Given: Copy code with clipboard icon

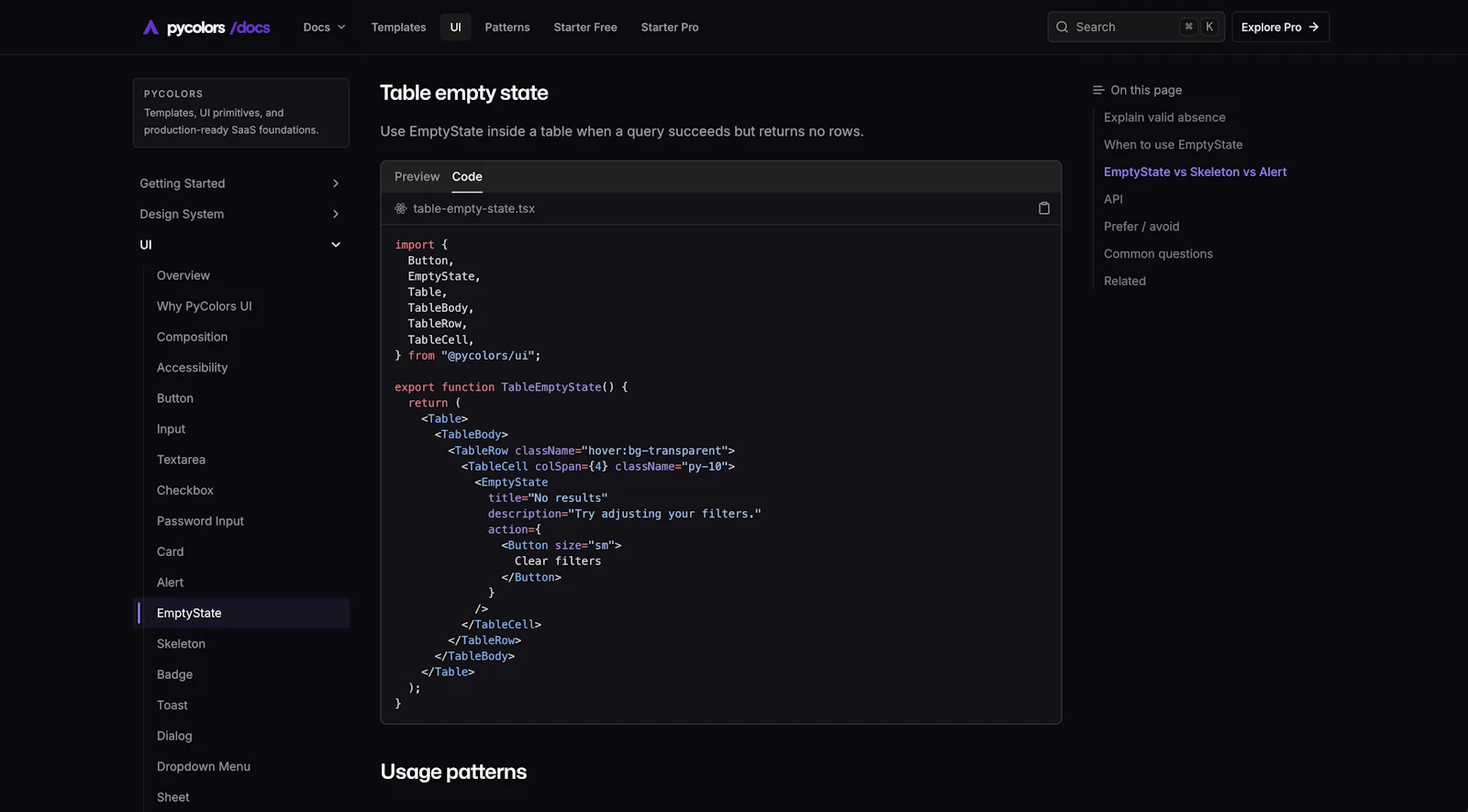Looking at the screenshot, I should tap(1043, 208).
